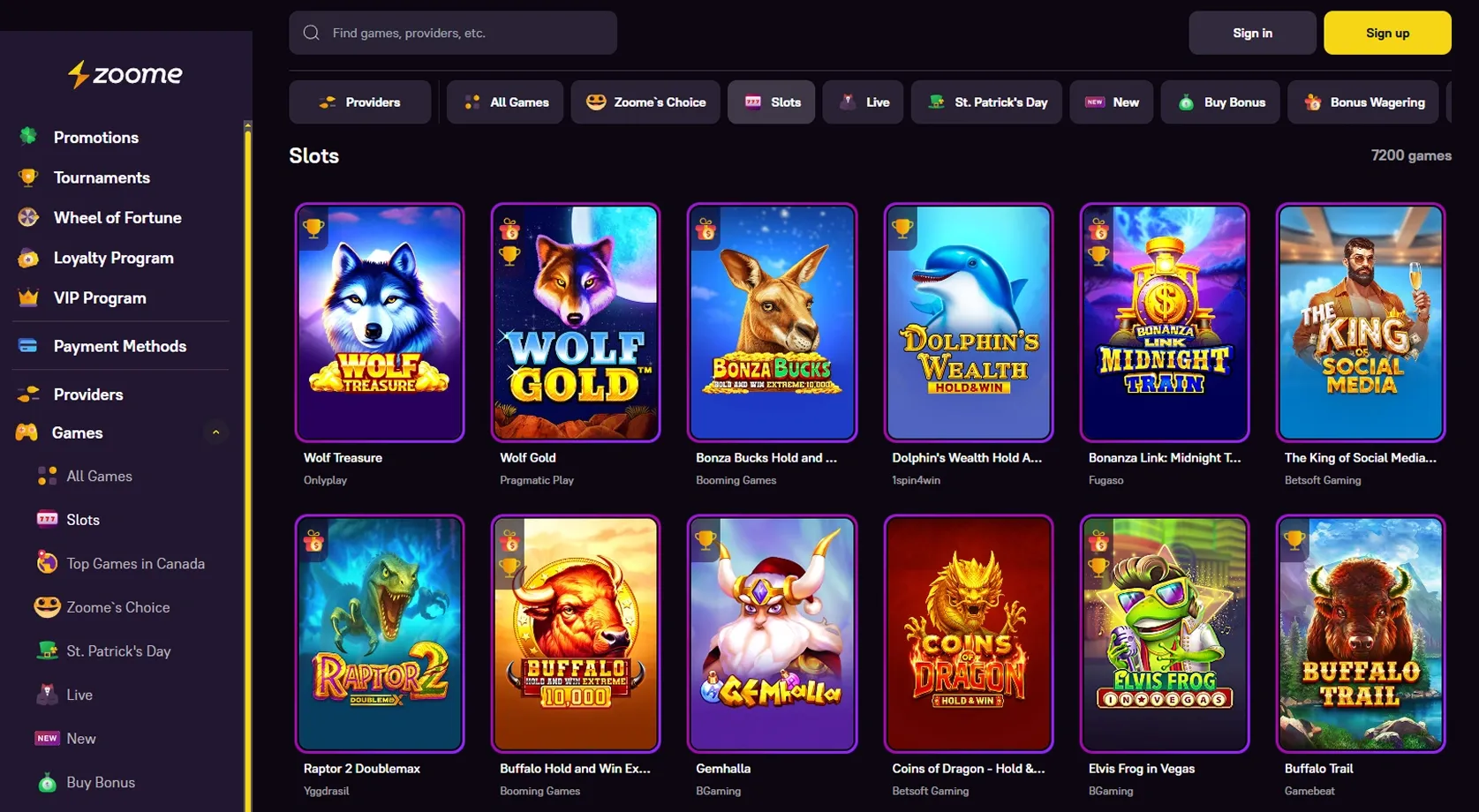Click the search magnifier icon

(311, 32)
